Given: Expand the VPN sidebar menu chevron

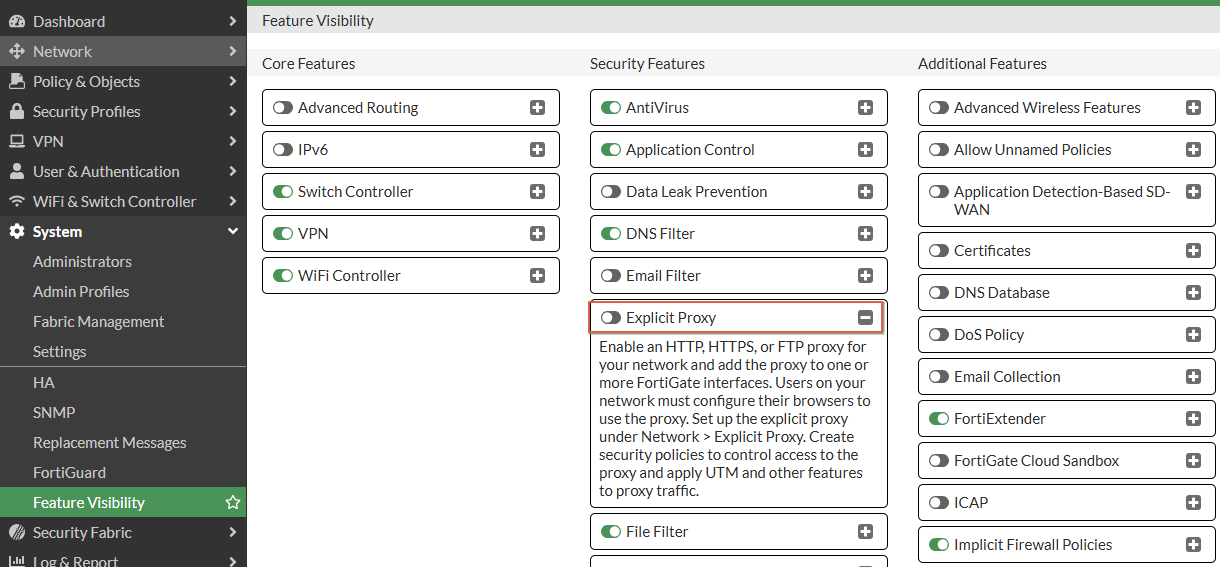Looking at the screenshot, I should (x=232, y=141).
